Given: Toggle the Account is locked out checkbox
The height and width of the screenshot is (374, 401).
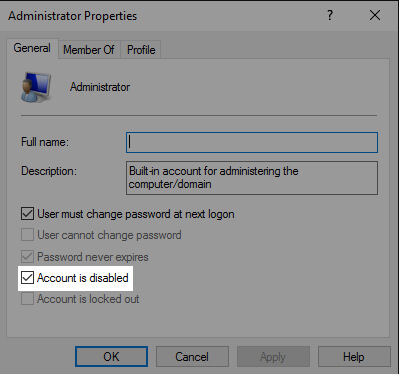Looking at the screenshot, I should (x=27, y=299).
